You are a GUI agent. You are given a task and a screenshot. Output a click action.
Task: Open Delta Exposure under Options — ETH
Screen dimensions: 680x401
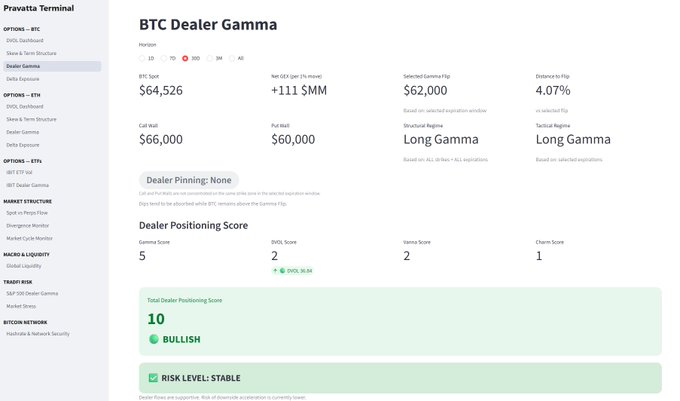point(23,145)
